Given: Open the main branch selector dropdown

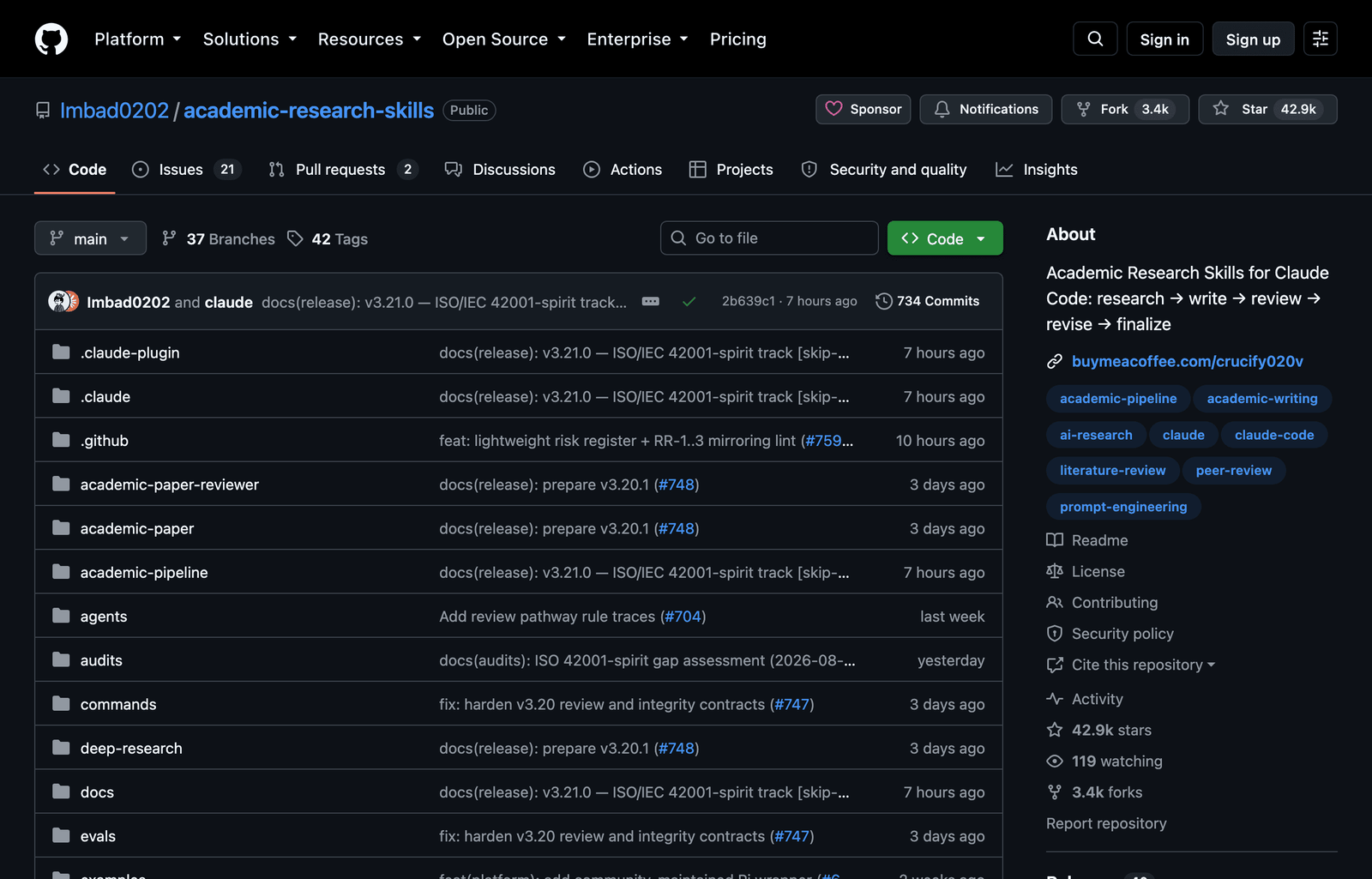Looking at the screenshot, I should (x=90, y=238).
